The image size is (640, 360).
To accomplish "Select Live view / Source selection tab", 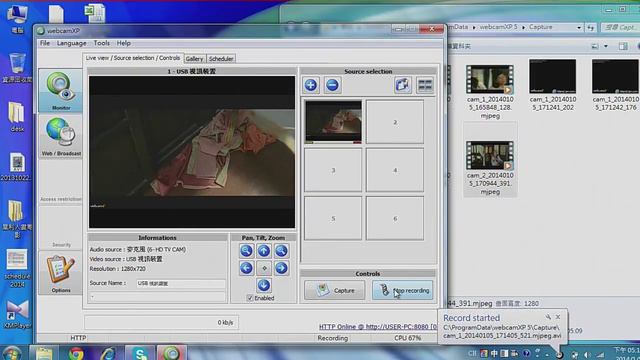I will [133, 58].
